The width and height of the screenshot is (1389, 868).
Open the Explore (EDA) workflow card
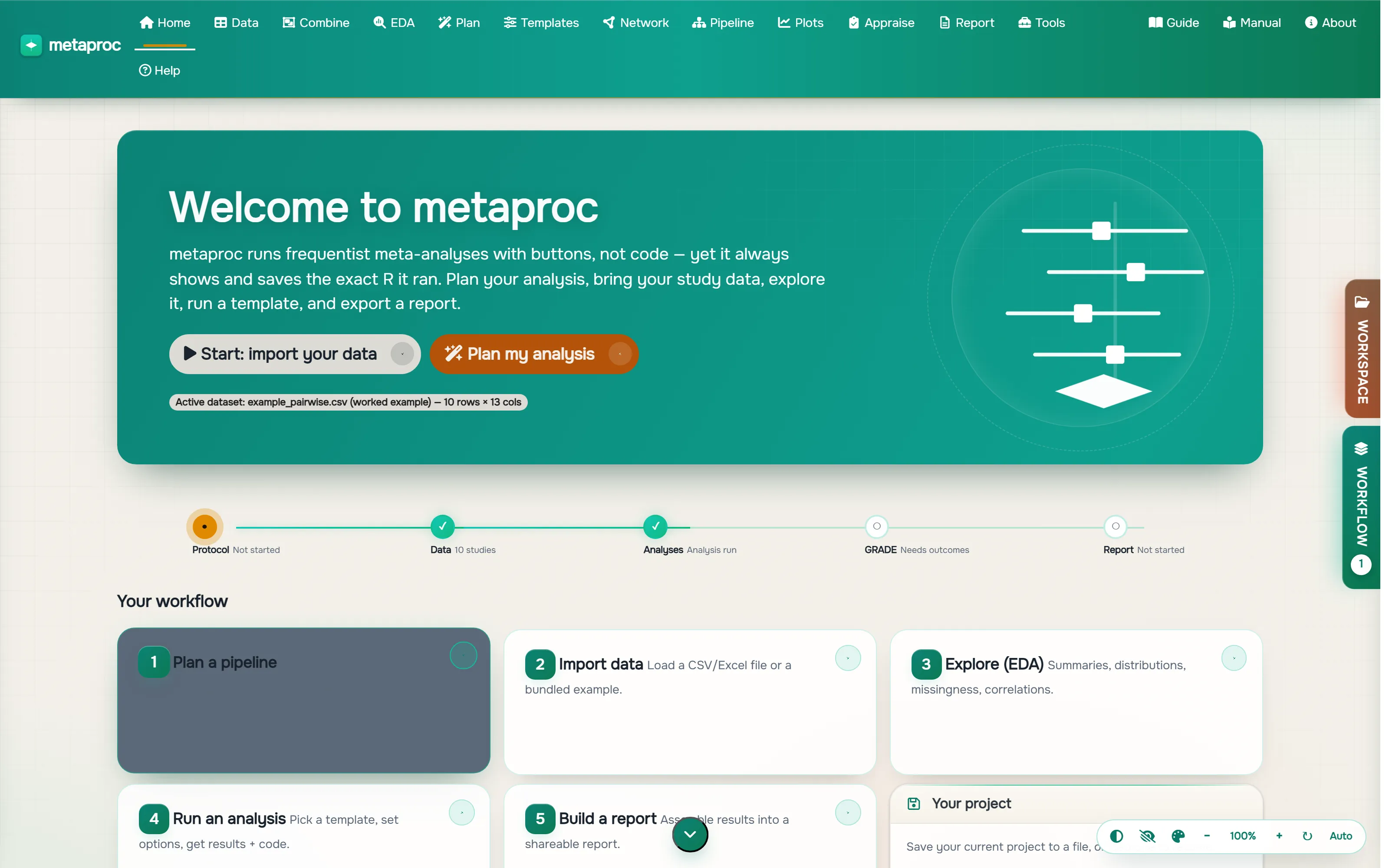(1076, 702)
